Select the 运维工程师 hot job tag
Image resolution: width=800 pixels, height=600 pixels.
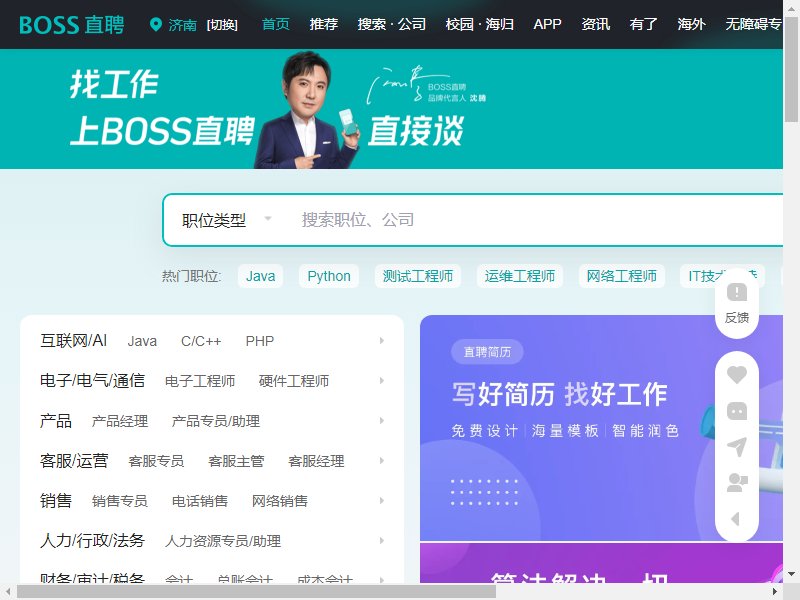(520, 276)
